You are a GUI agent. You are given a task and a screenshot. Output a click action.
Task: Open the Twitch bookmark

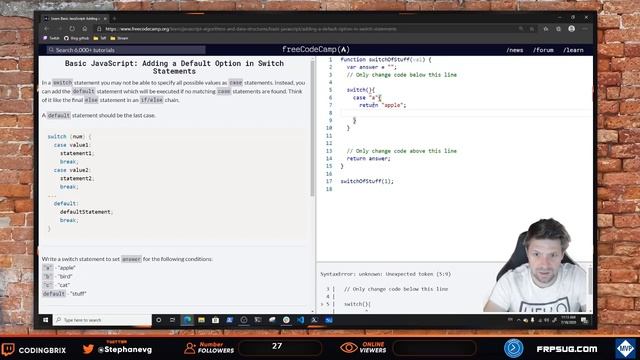pos(51,38)
